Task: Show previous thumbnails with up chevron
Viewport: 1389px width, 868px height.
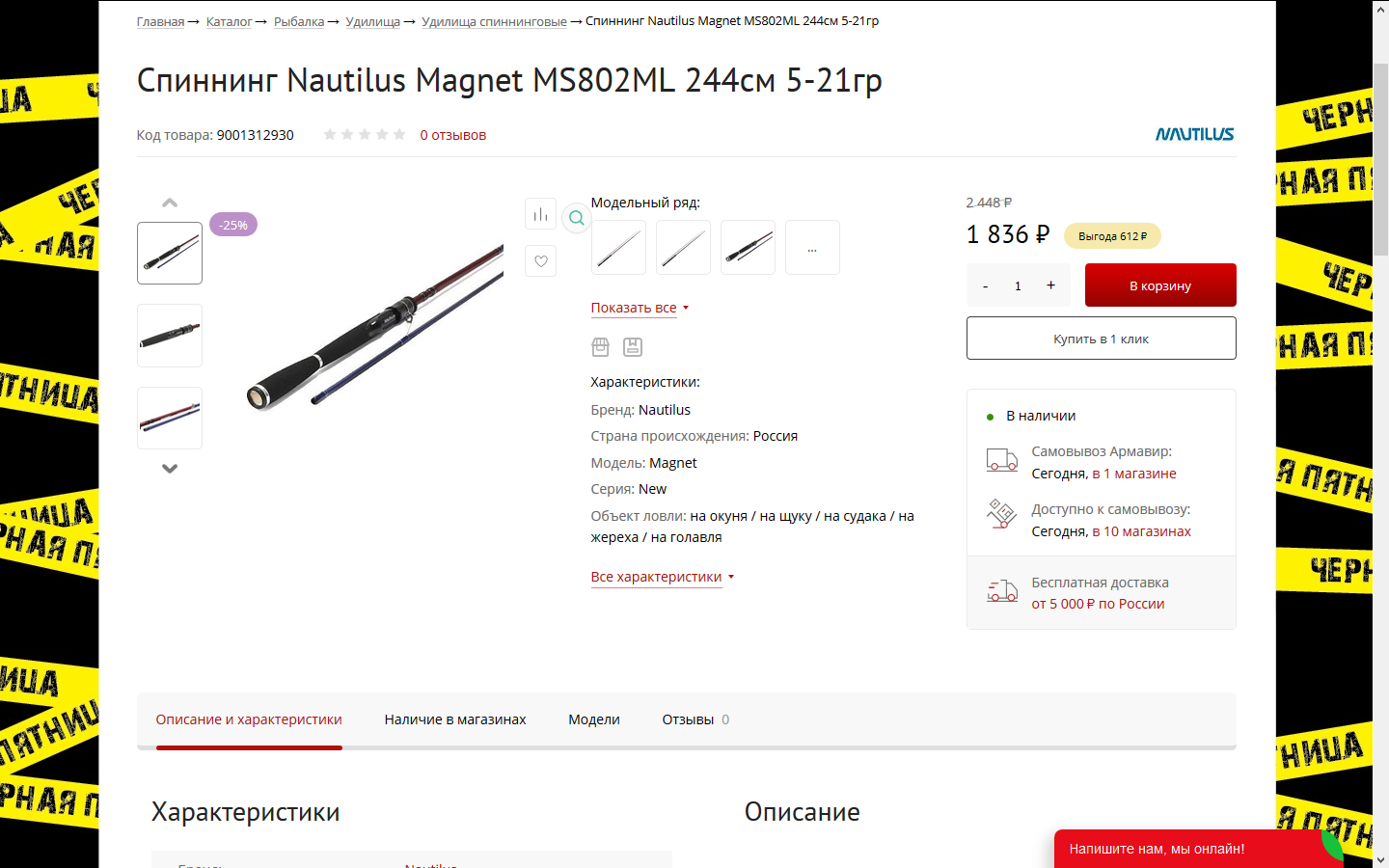Action: [170, 203]
